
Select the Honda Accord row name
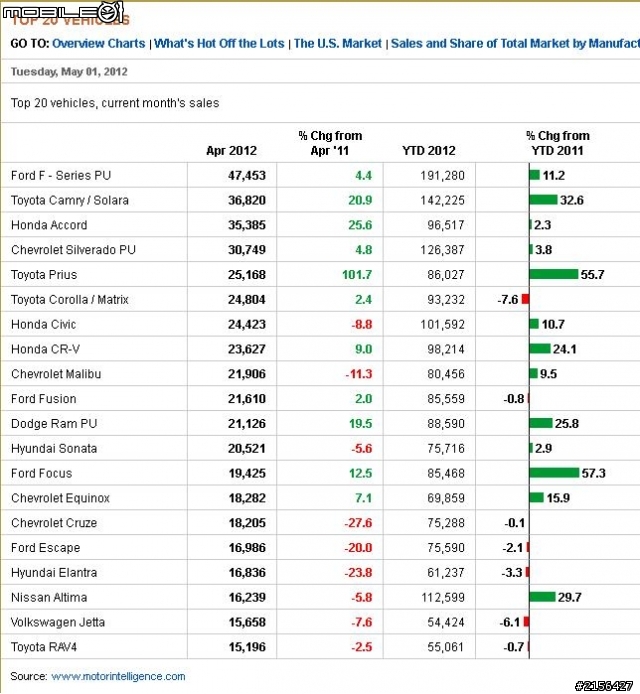click(49, 225)
